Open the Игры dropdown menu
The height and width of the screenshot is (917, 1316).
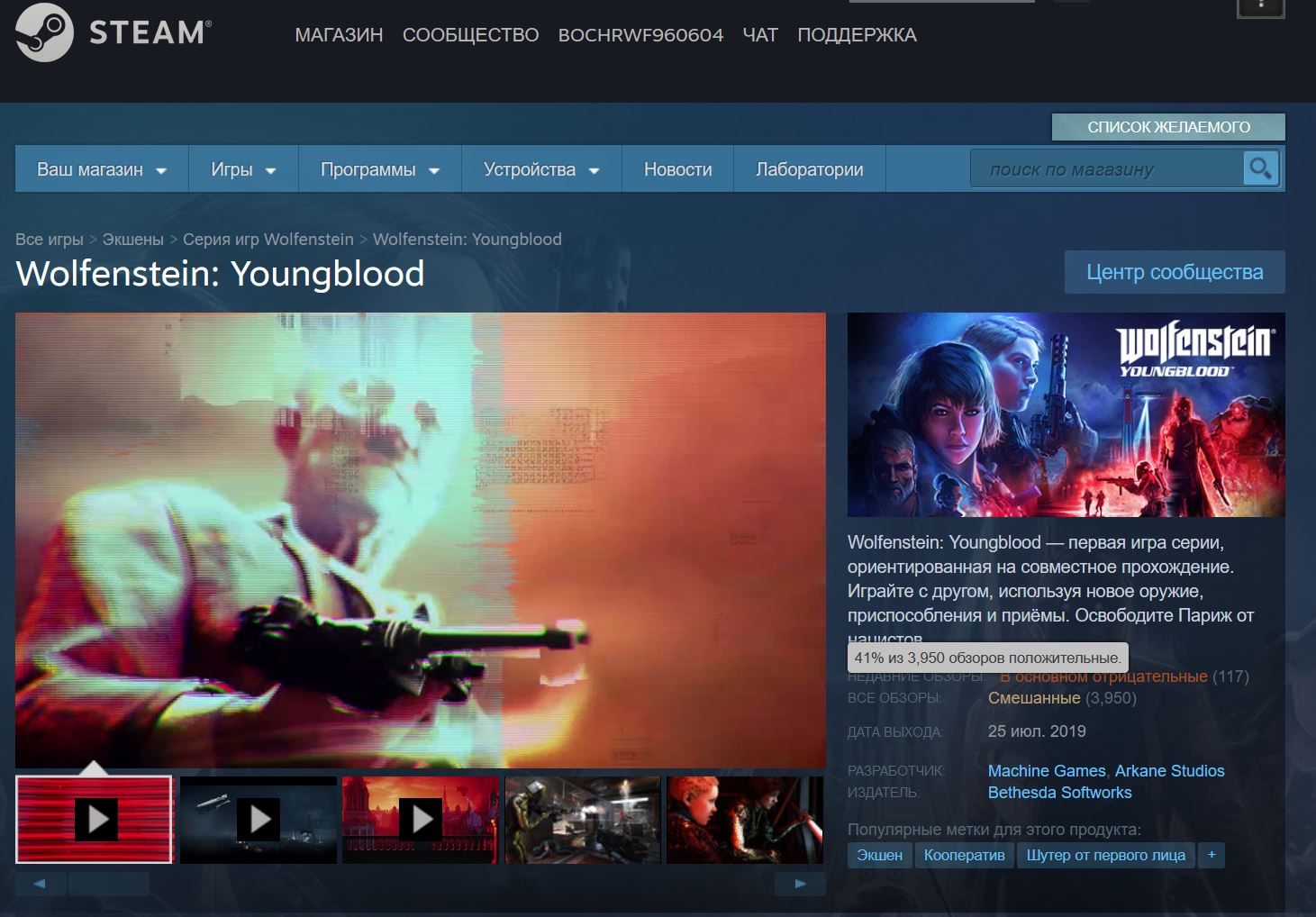coord(243,169)
